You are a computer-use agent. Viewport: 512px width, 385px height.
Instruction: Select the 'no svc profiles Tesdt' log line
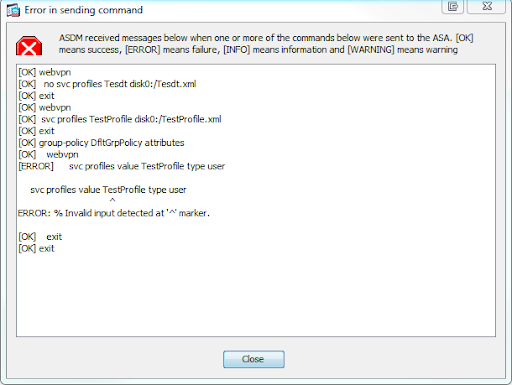[107, 84]
